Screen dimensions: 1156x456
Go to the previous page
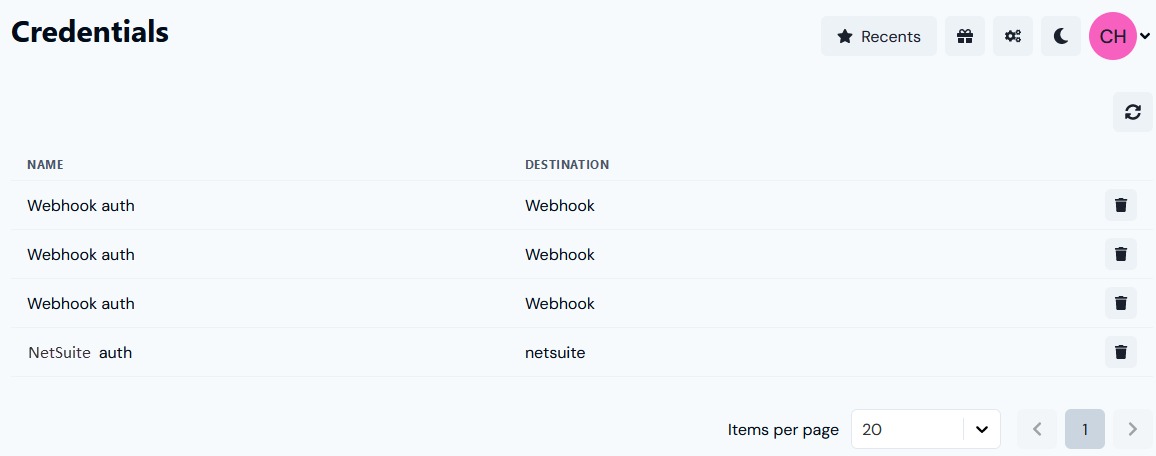click(x=1036, y=429)
